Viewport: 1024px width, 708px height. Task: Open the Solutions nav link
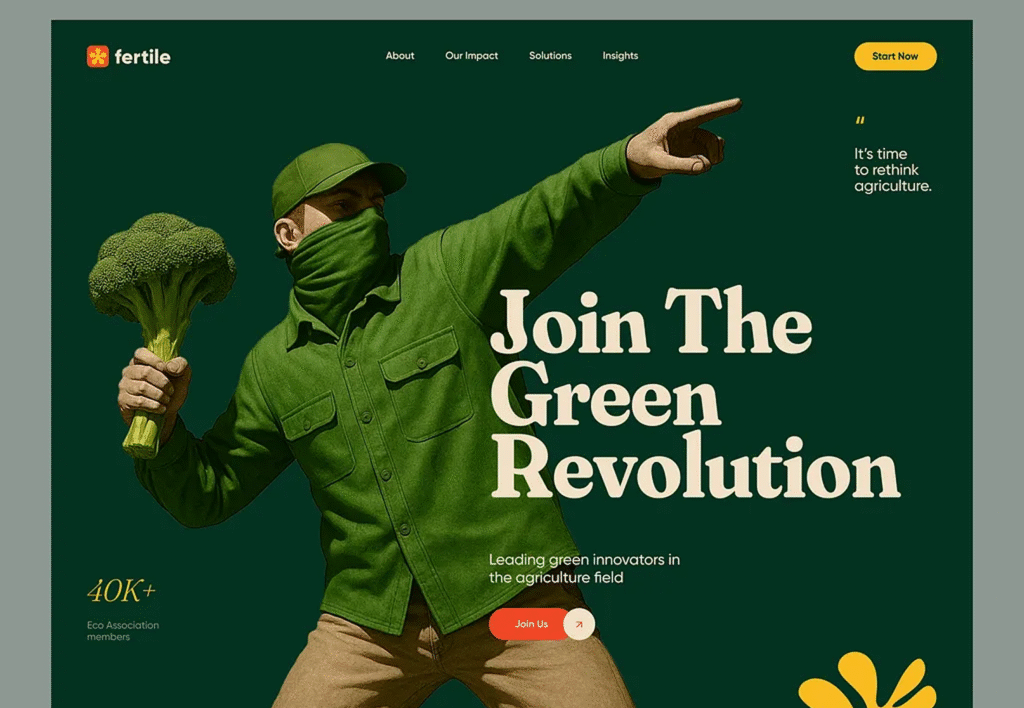pyautogui.click(x=550, y=56)
